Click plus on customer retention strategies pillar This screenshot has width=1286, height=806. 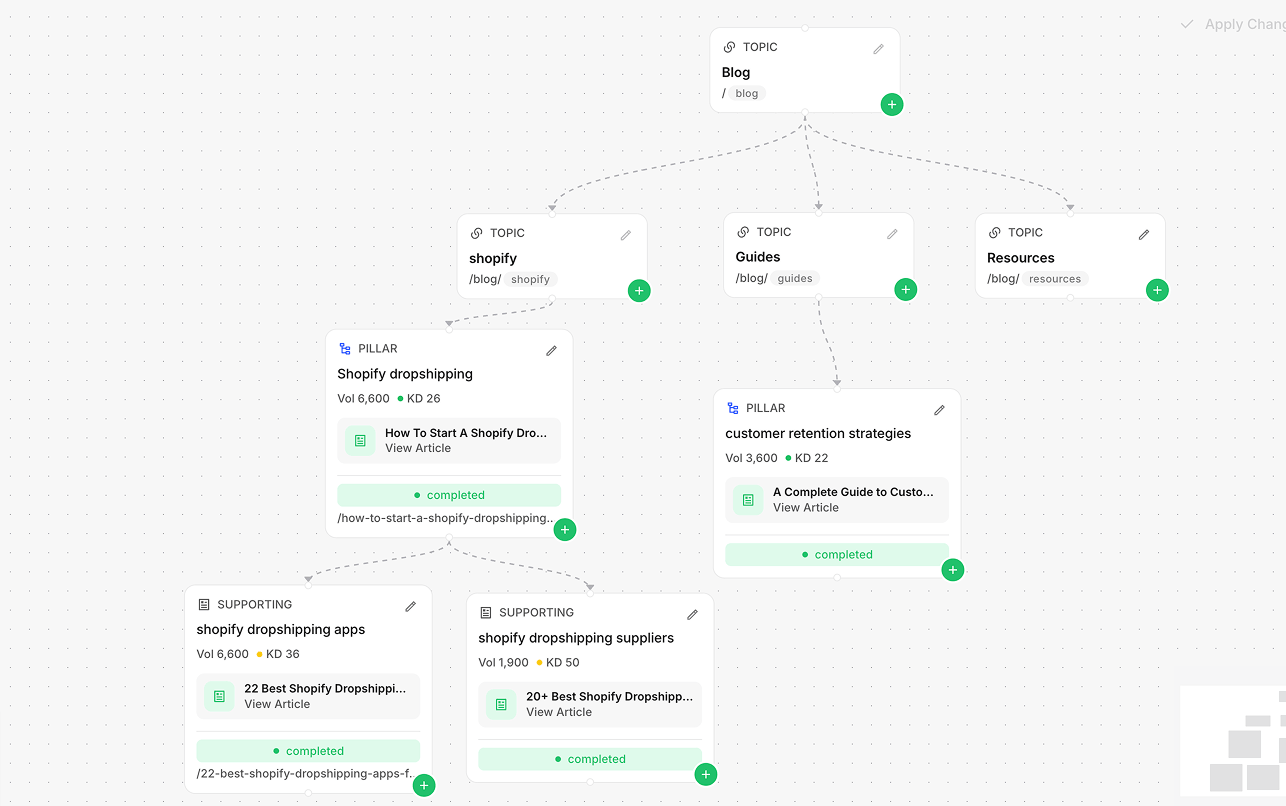pyautogui.click(x=953, y=569)
